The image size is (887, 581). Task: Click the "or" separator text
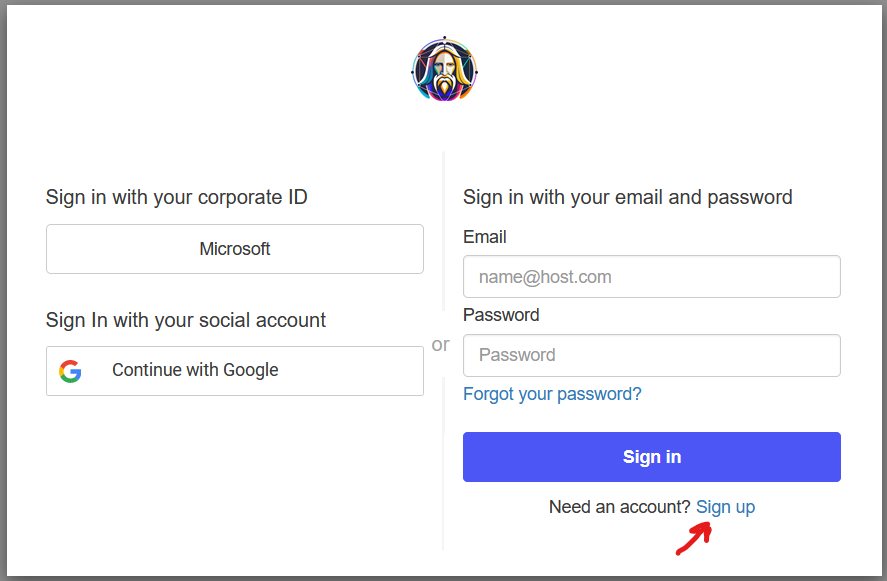pos(441,345)
